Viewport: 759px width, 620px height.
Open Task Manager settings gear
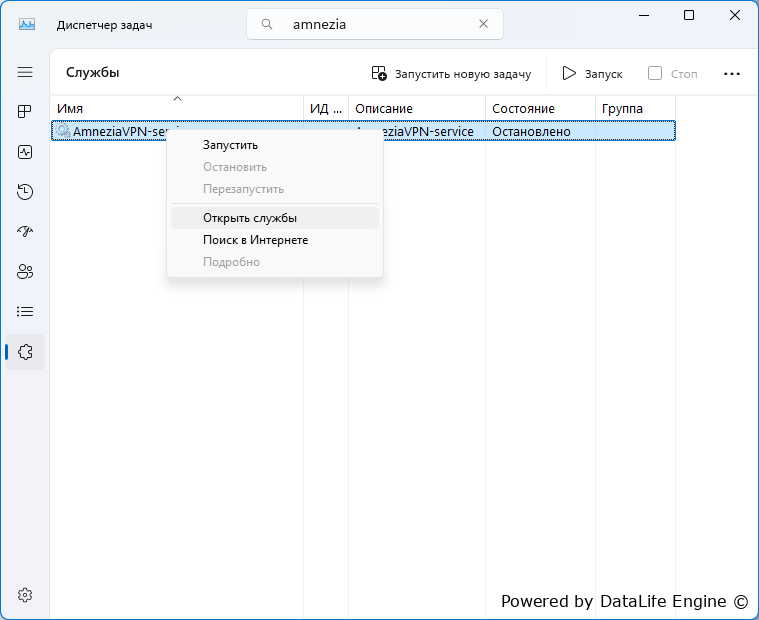coord(25,595)
